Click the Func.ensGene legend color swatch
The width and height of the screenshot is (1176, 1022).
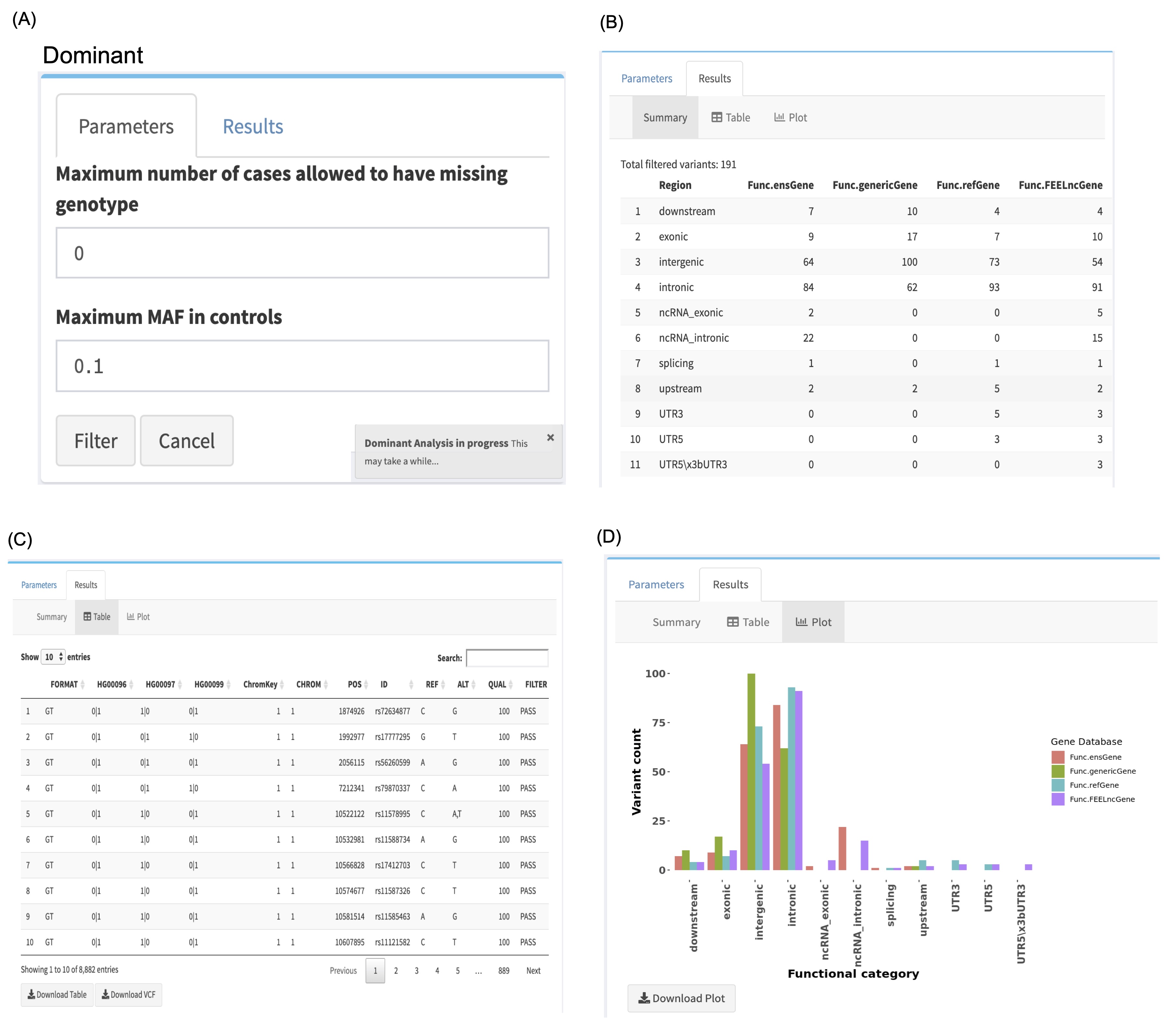pos(1058,757)
